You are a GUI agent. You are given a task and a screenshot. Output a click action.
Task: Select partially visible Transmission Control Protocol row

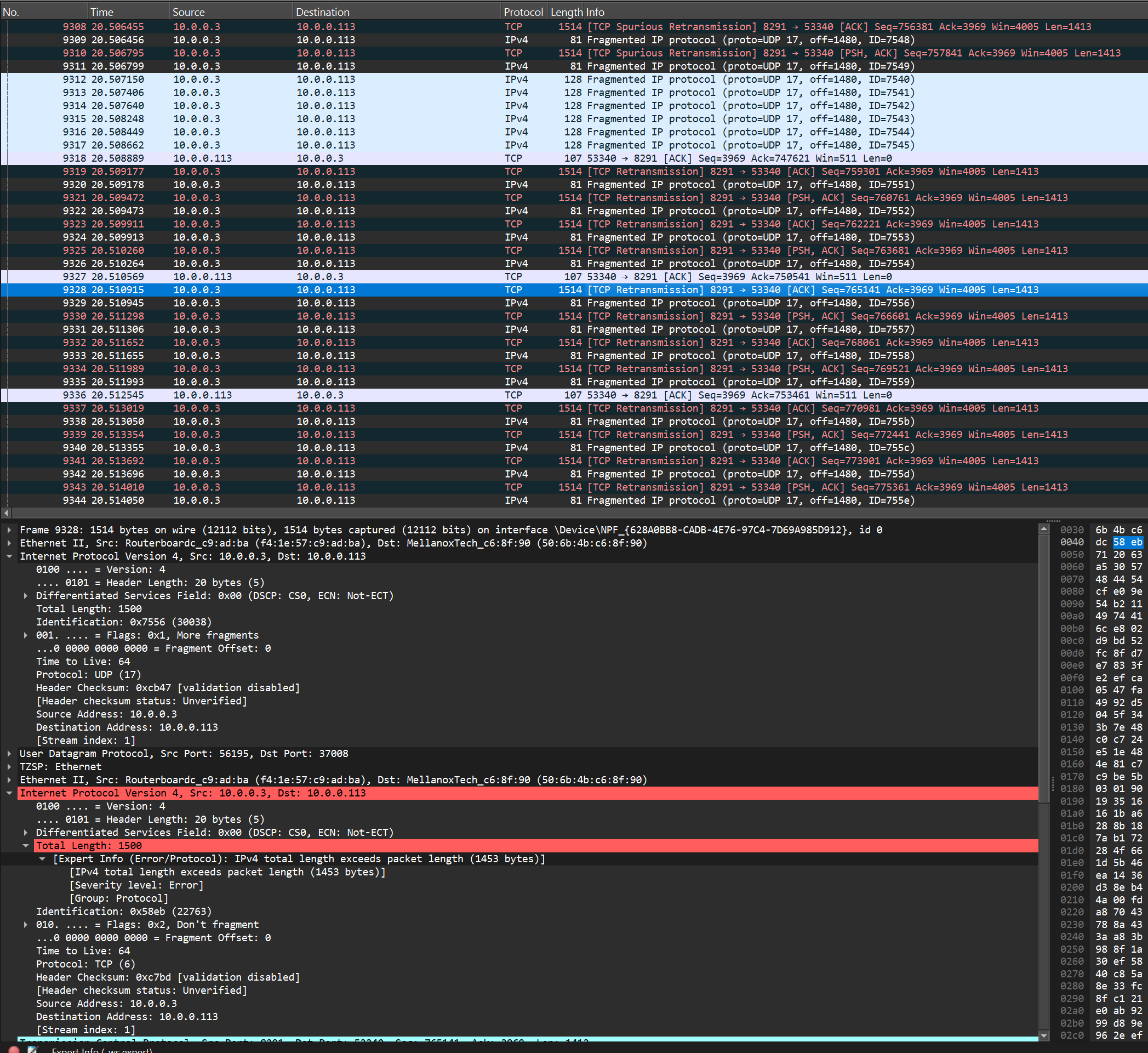(528, 1039)
